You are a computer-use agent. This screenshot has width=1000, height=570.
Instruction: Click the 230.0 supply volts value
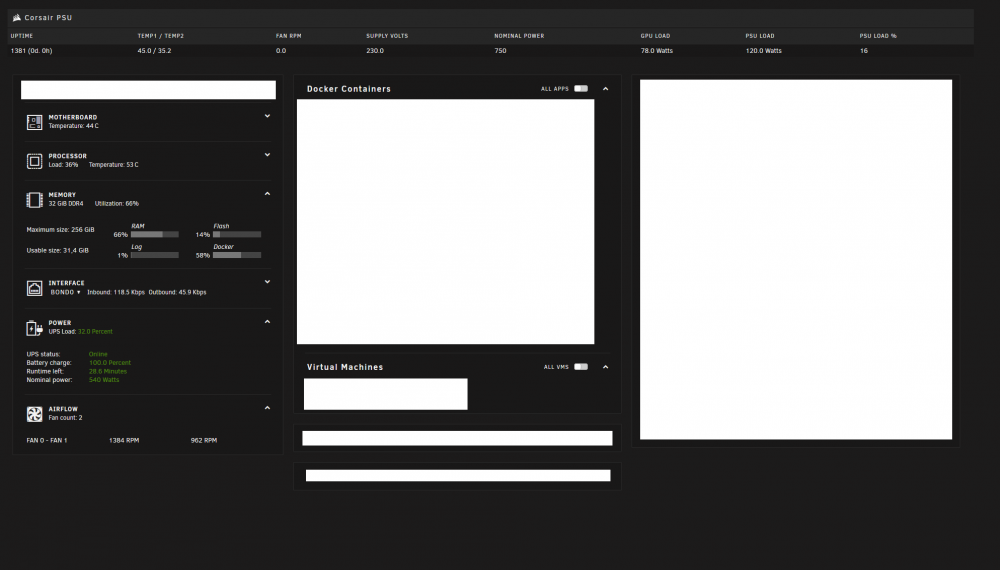click(375, 50)
